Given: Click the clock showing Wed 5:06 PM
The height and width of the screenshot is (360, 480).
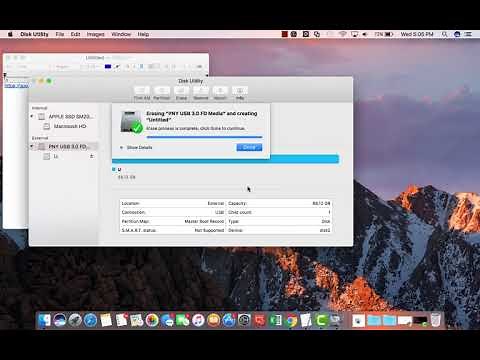Looking at the screenshot, I should 417,34.
